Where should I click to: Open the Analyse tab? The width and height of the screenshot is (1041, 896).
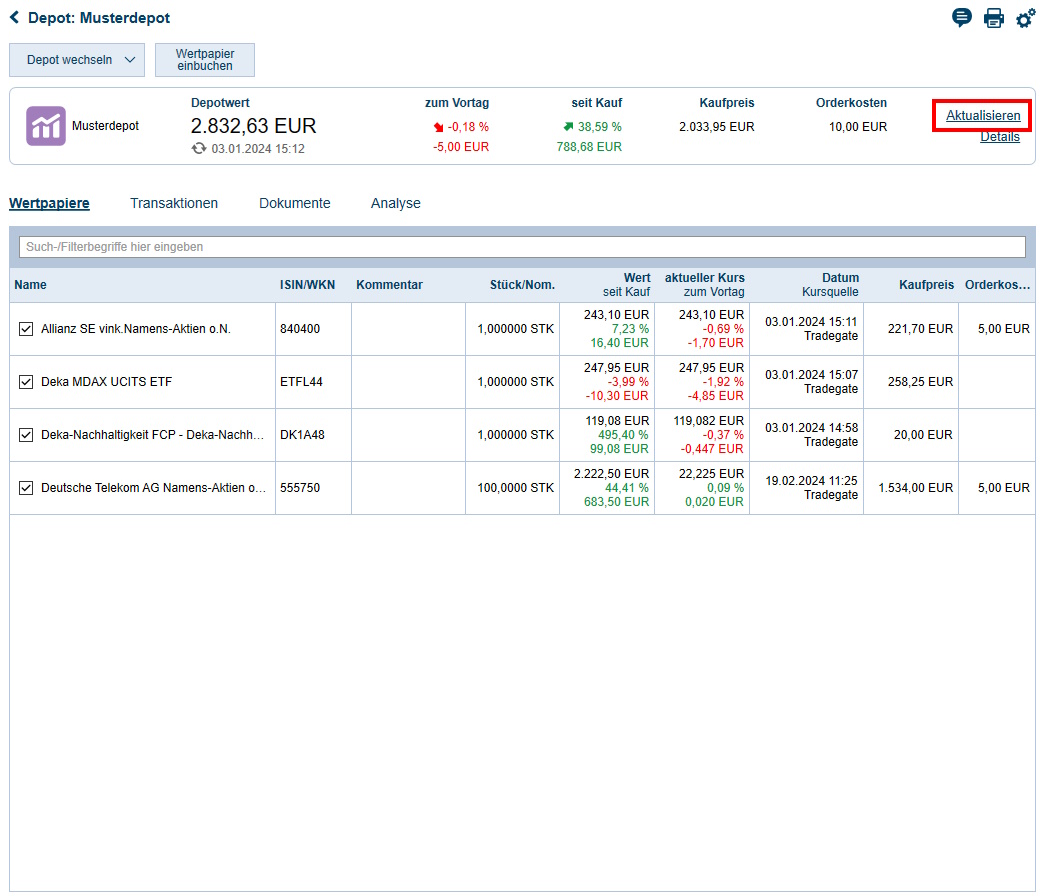[396, 203]
